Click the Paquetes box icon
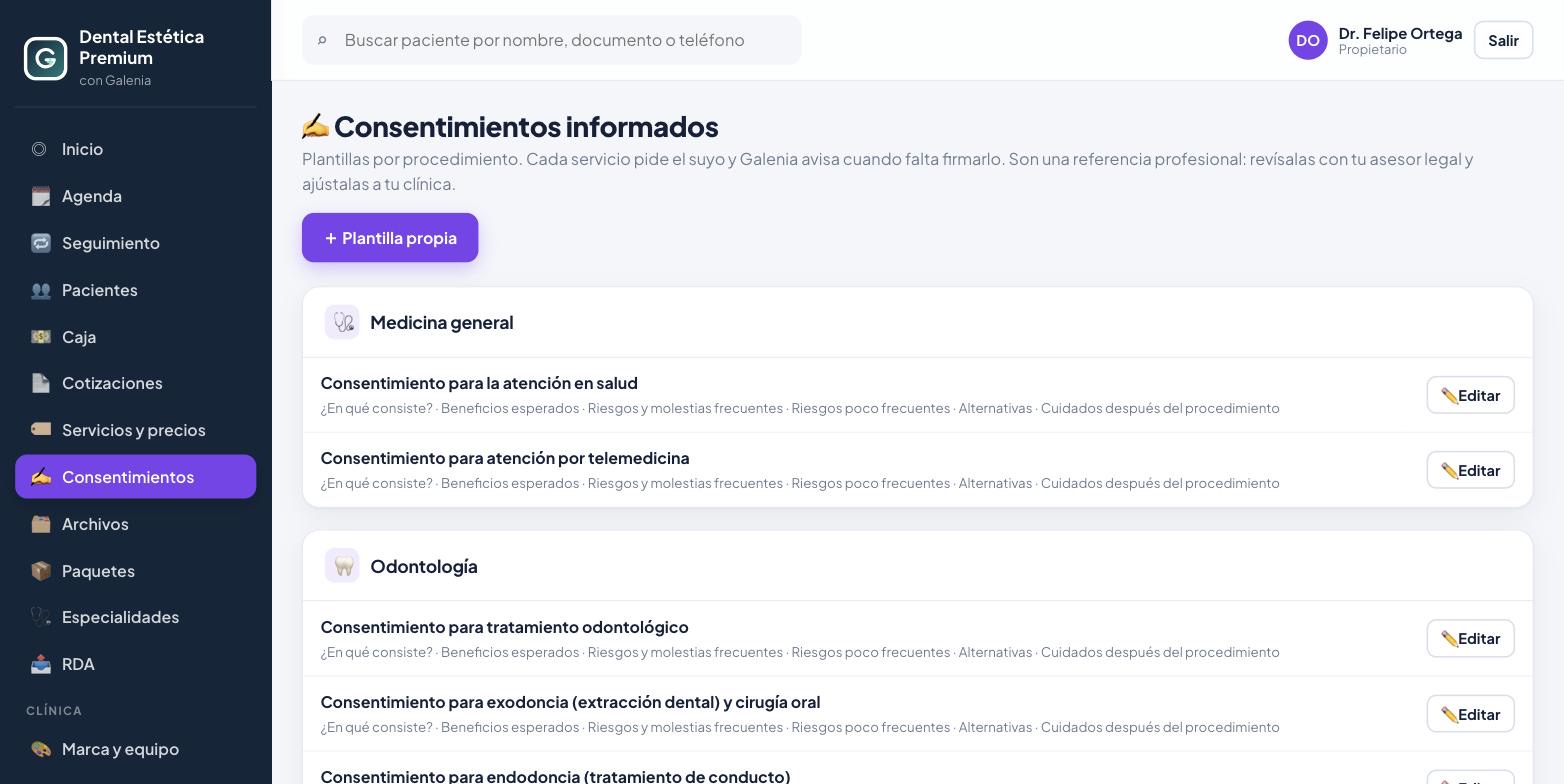This screenshot has height=784, width=1564. click(x=40, y=571)
